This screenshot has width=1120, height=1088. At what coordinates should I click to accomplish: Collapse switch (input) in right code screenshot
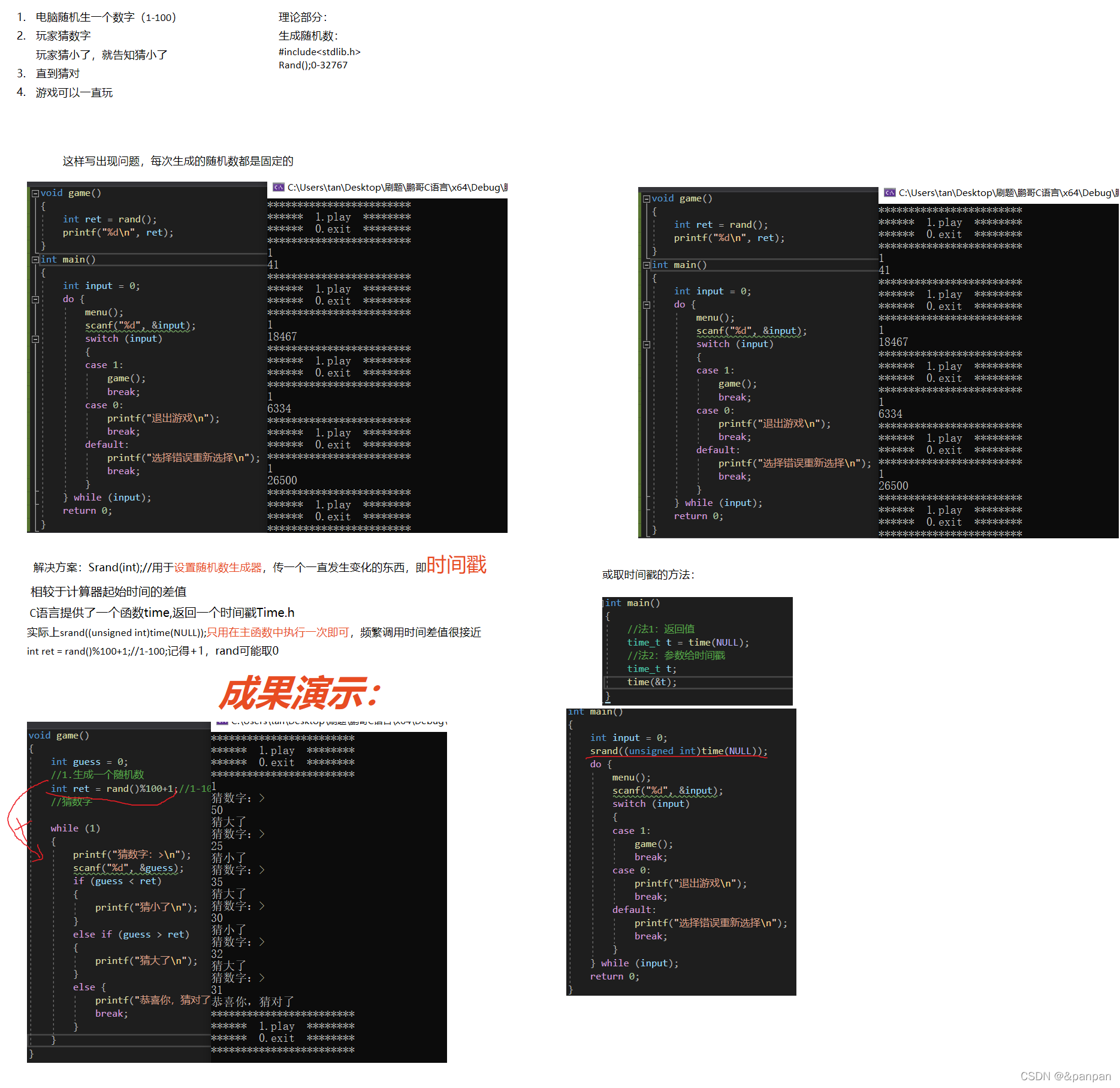coord(647,344)
